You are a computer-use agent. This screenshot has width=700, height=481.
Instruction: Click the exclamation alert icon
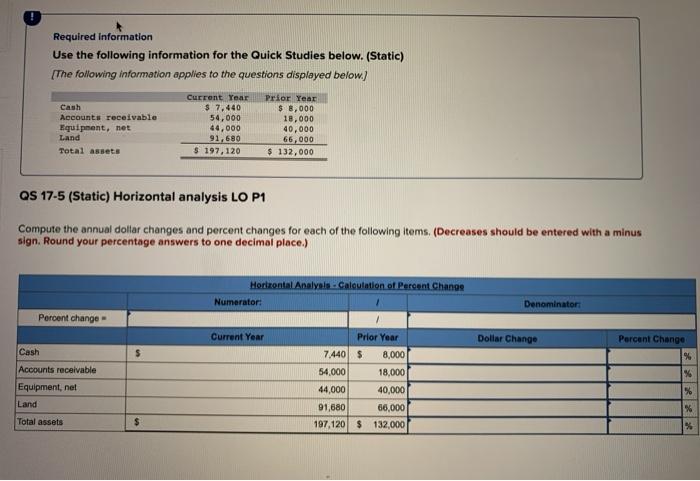[32, 17]
